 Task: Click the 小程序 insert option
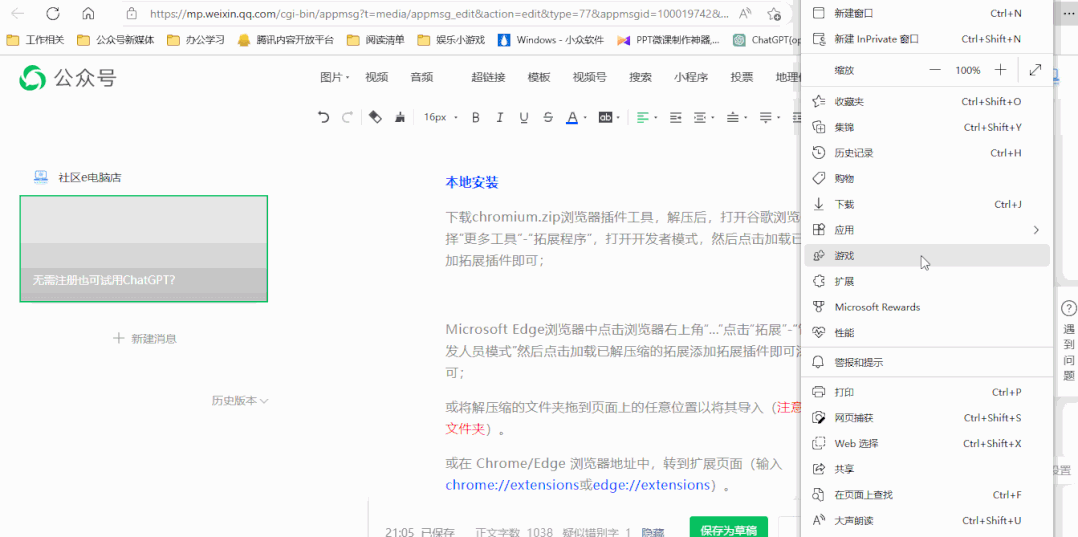(x=691, y=77)
